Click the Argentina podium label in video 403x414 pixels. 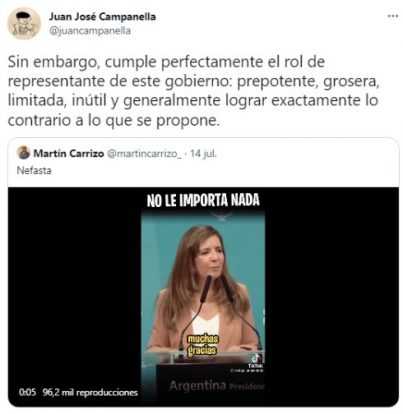click(x=197, y=386)
